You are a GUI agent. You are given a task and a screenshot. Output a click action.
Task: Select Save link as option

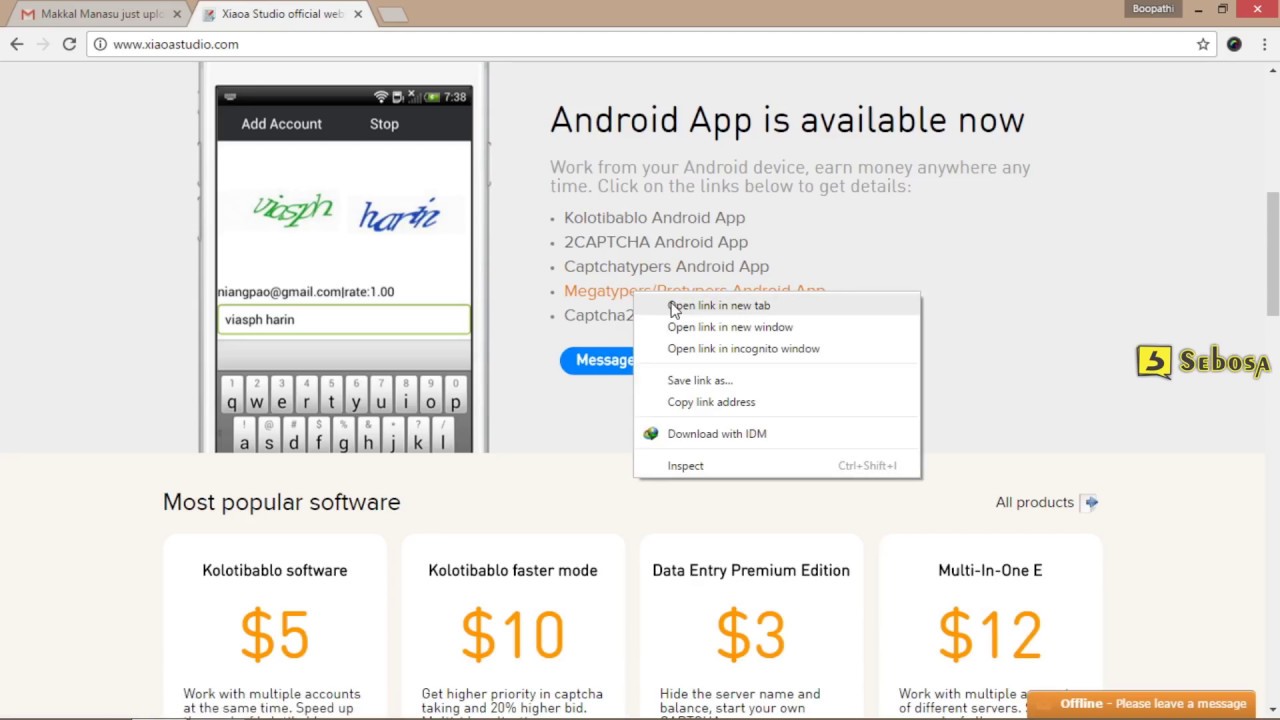point(777,380)
